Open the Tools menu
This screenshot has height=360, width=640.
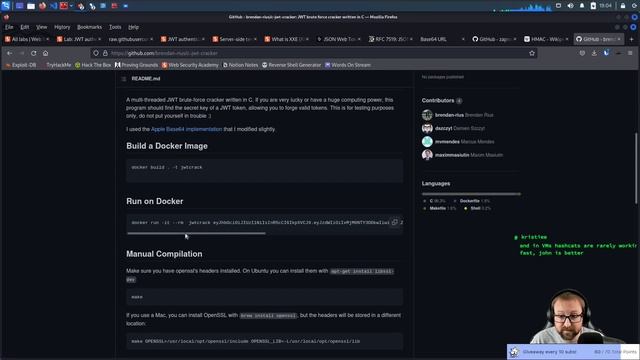pos(115,27)
